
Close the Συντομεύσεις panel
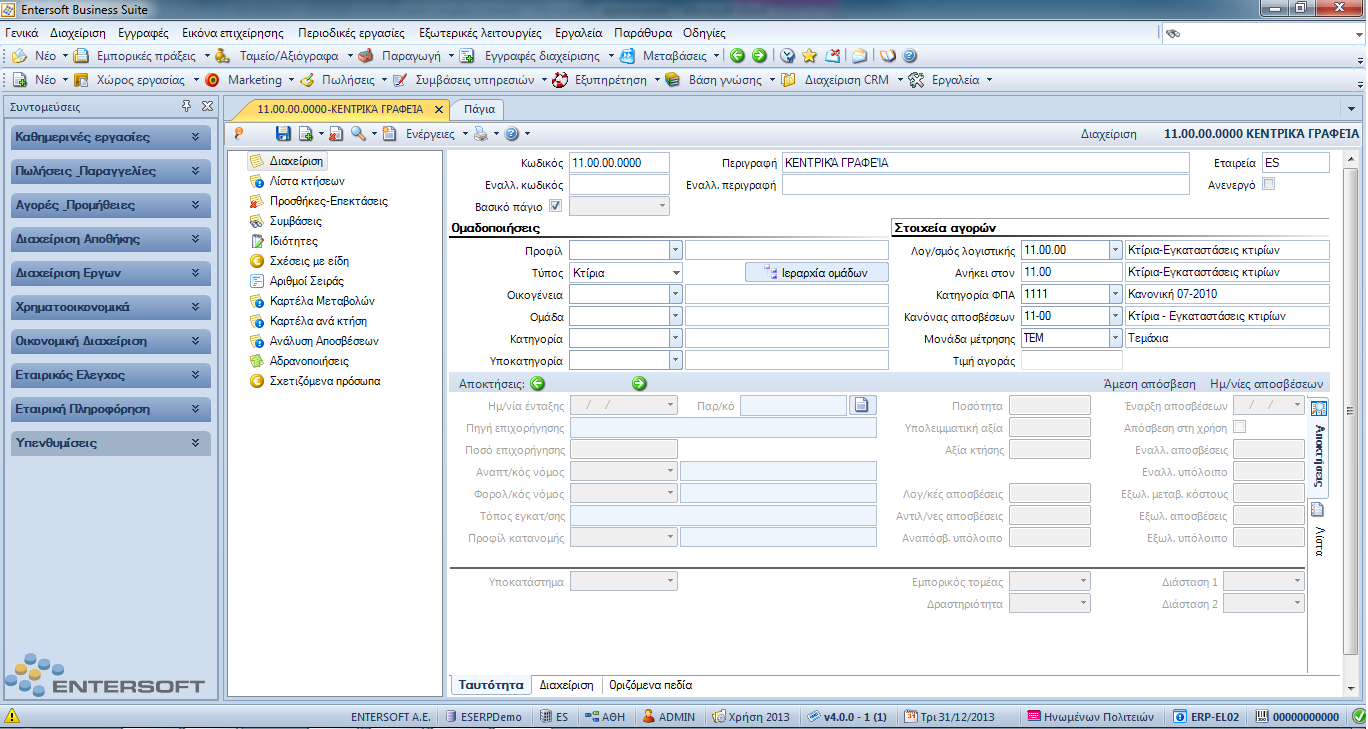[207, 106]
